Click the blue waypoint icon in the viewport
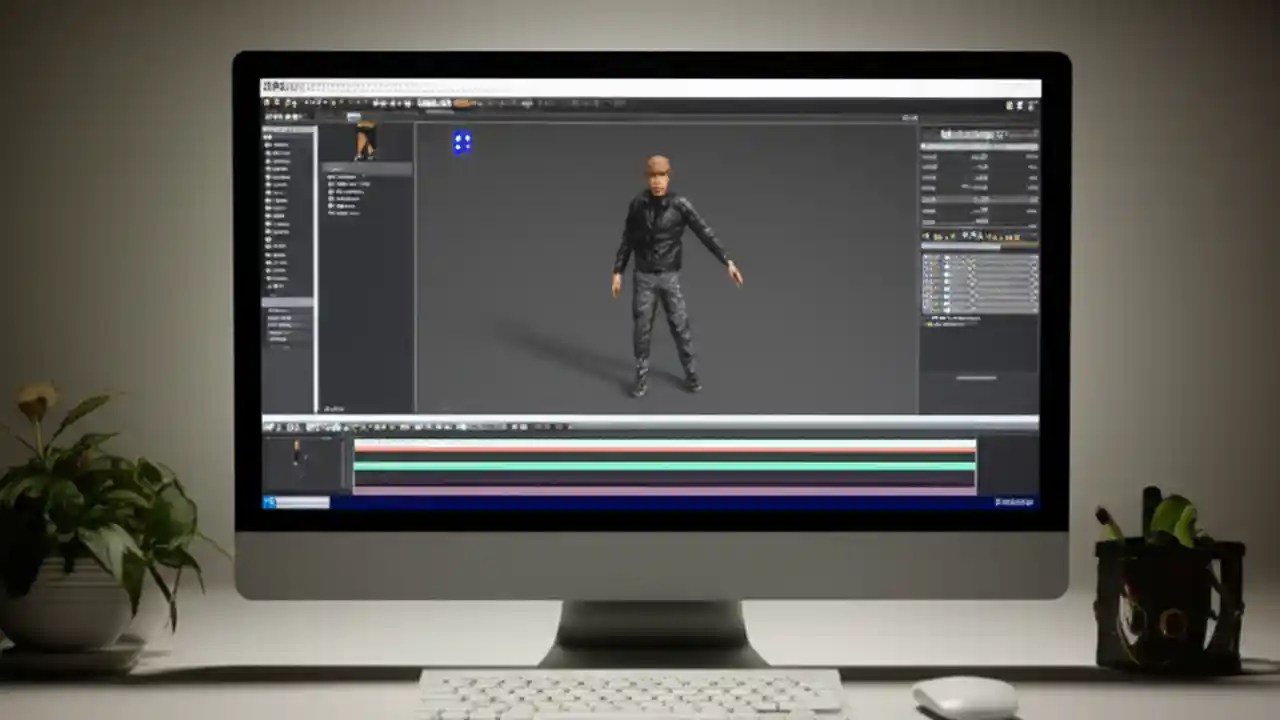This screenshot has width=1280, height=720. click(461, 142)
